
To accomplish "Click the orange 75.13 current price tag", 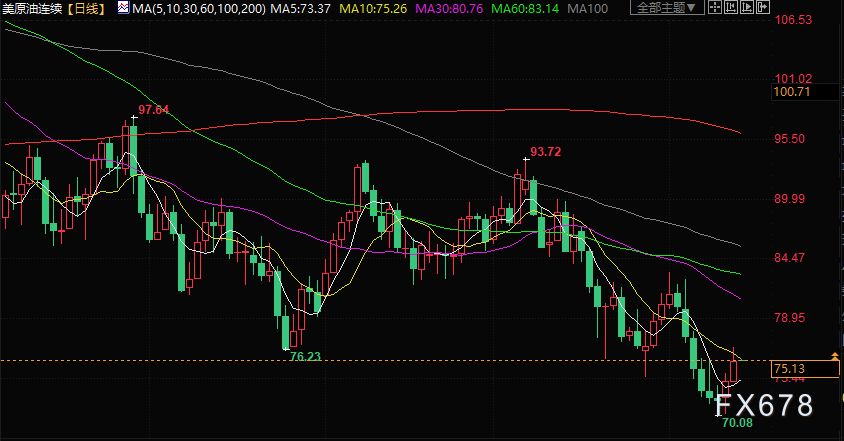I will (x=805, y=369).
